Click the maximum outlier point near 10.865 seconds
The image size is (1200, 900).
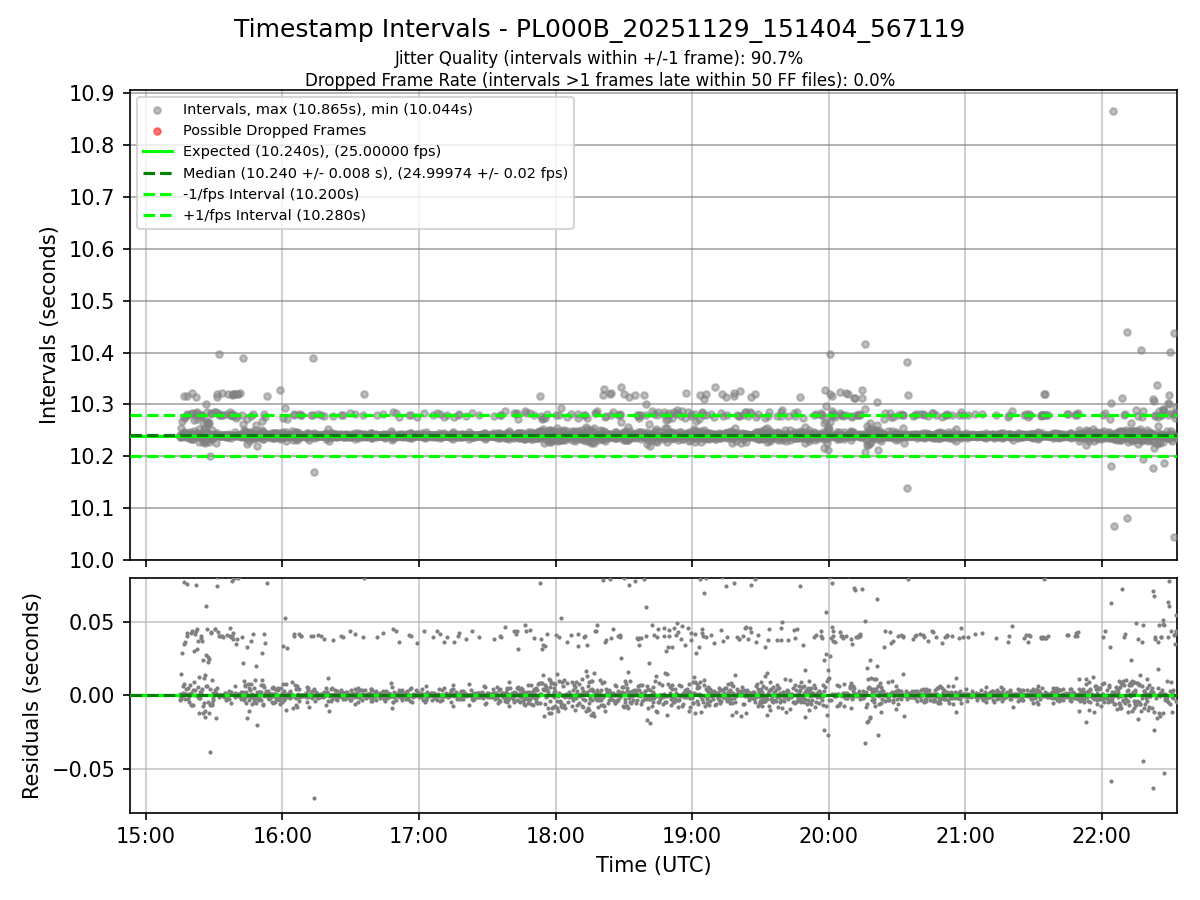click(1113, 111)
